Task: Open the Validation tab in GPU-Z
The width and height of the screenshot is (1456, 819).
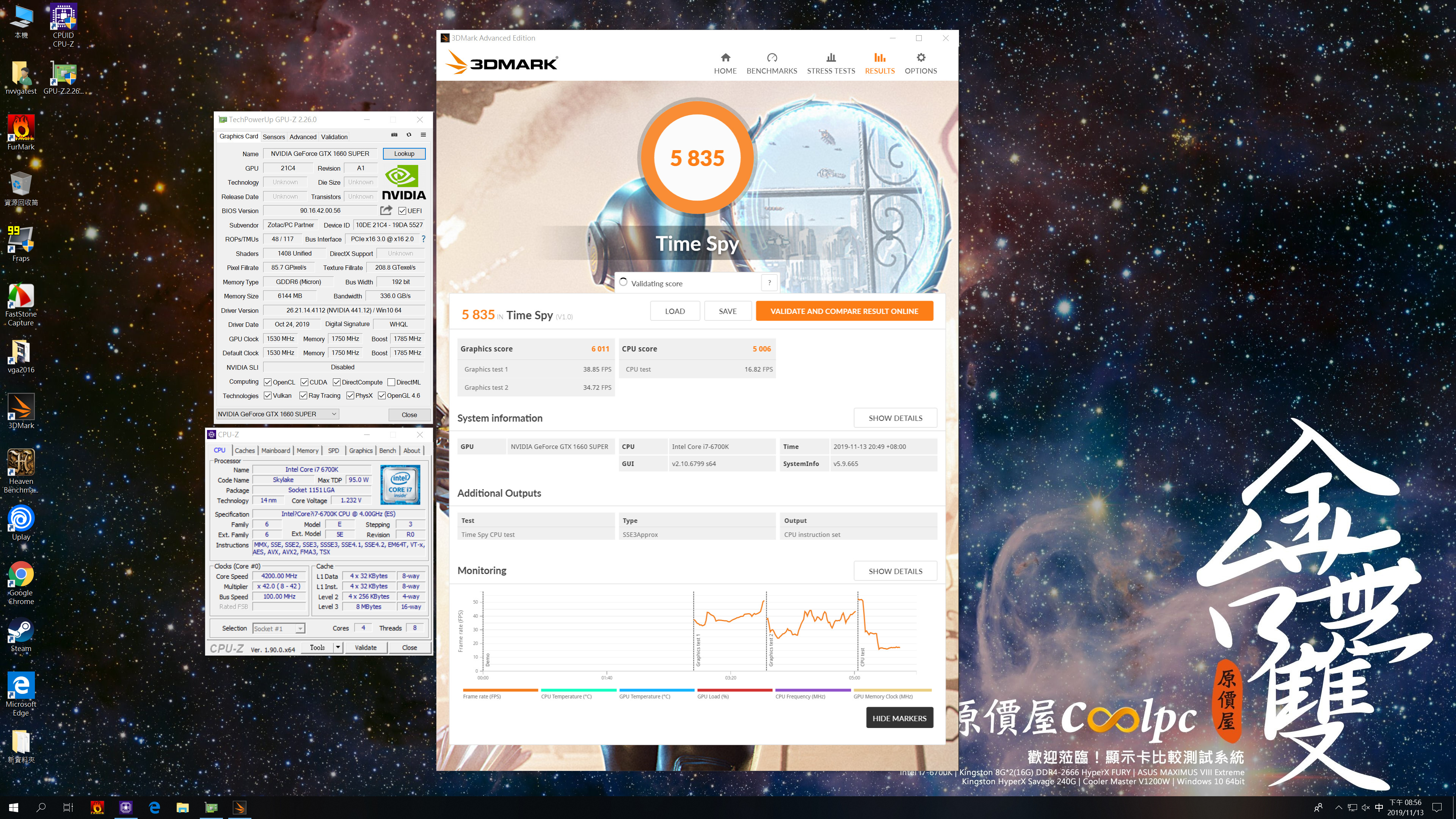Action: [334, 137]
